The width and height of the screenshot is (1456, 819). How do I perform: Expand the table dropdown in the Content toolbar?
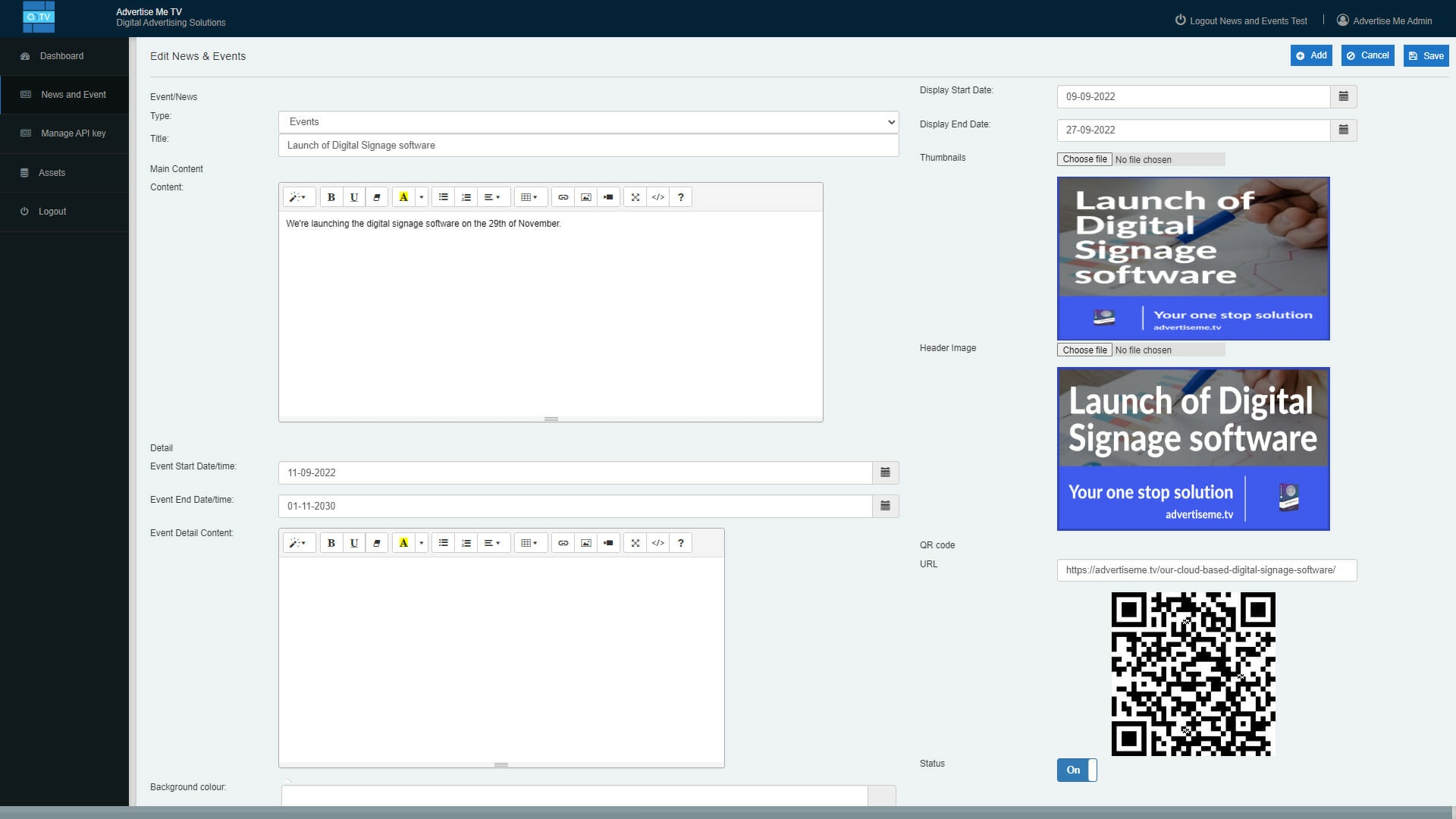coord(529,197)
